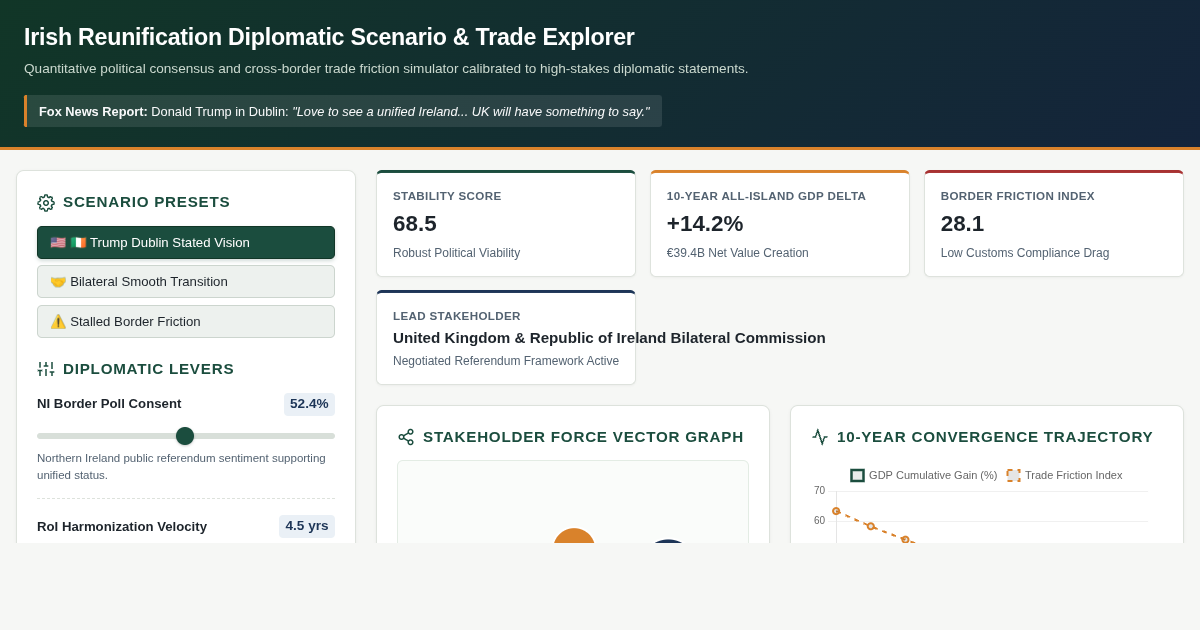Click the RoI Harmonization Velocity label

122,527
